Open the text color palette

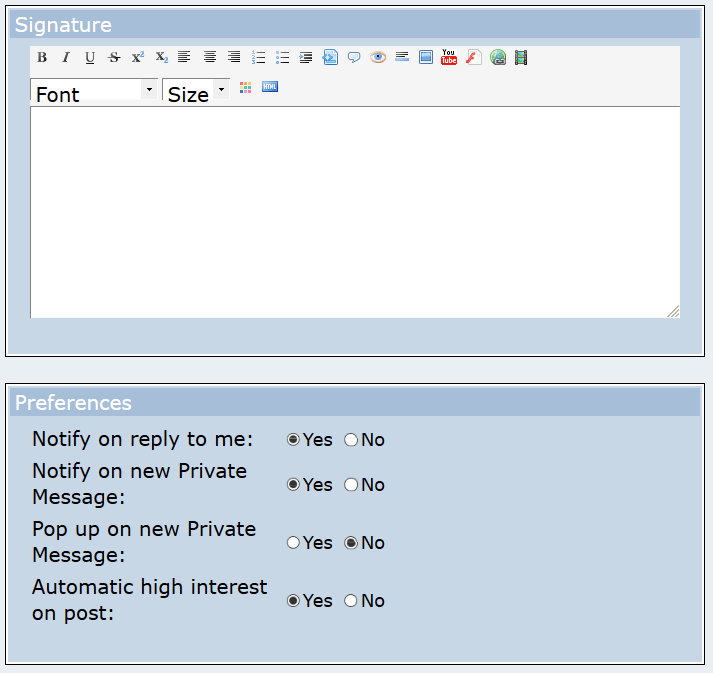coord(246,87)
